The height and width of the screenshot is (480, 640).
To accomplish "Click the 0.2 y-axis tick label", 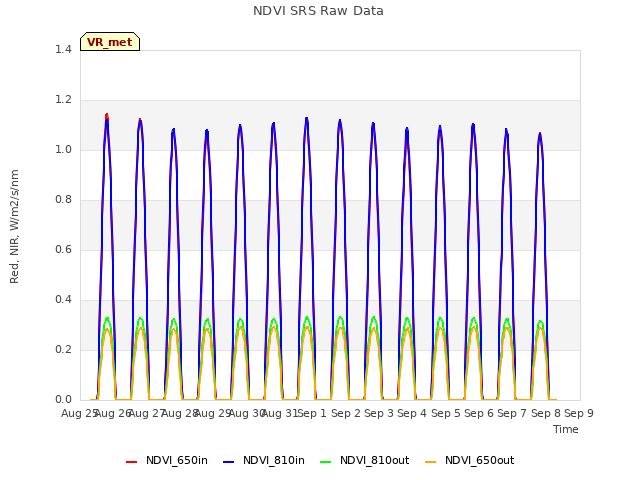I will point(63,349).
